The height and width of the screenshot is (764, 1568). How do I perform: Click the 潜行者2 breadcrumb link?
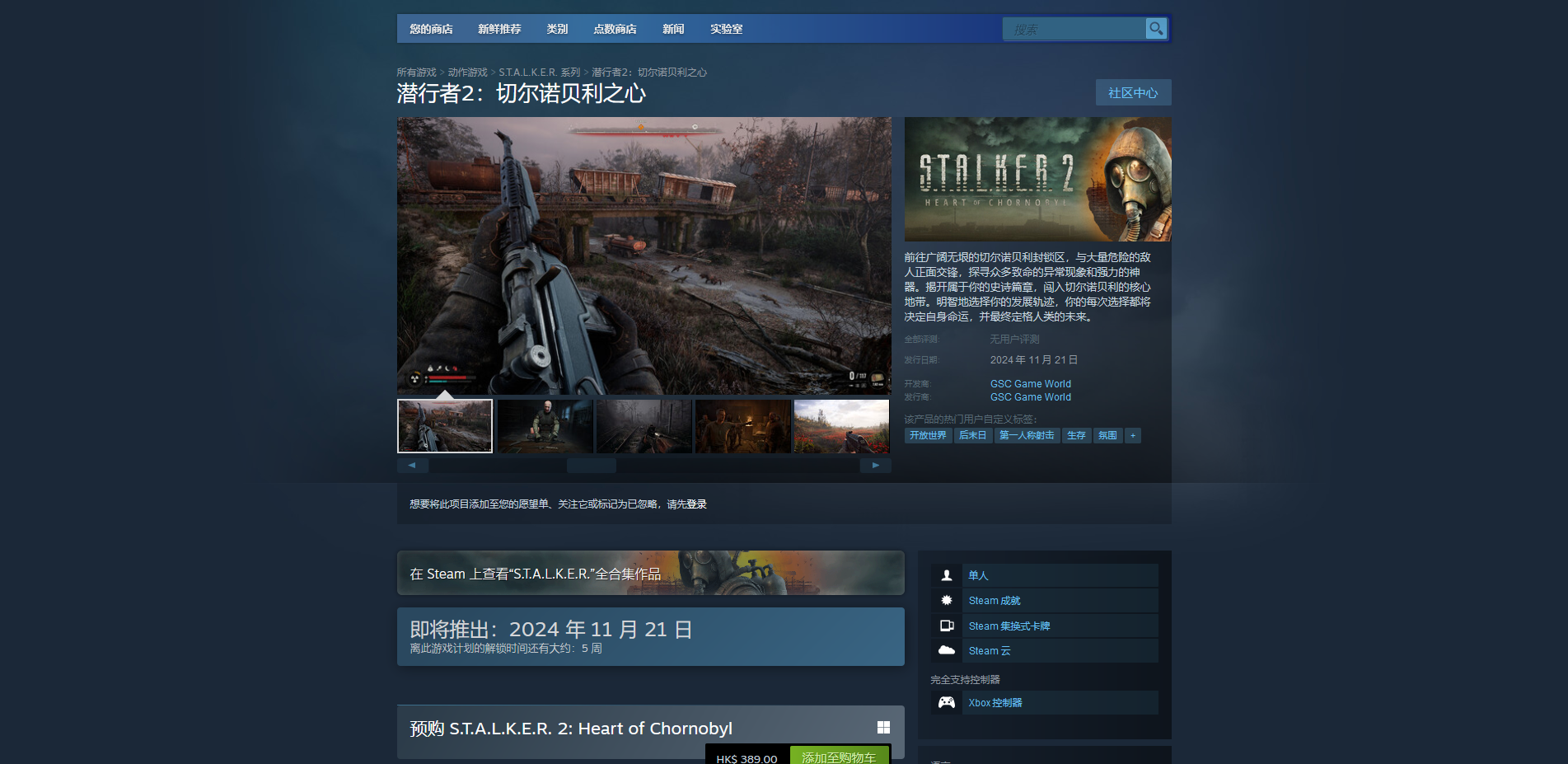(x=649, y=73)
